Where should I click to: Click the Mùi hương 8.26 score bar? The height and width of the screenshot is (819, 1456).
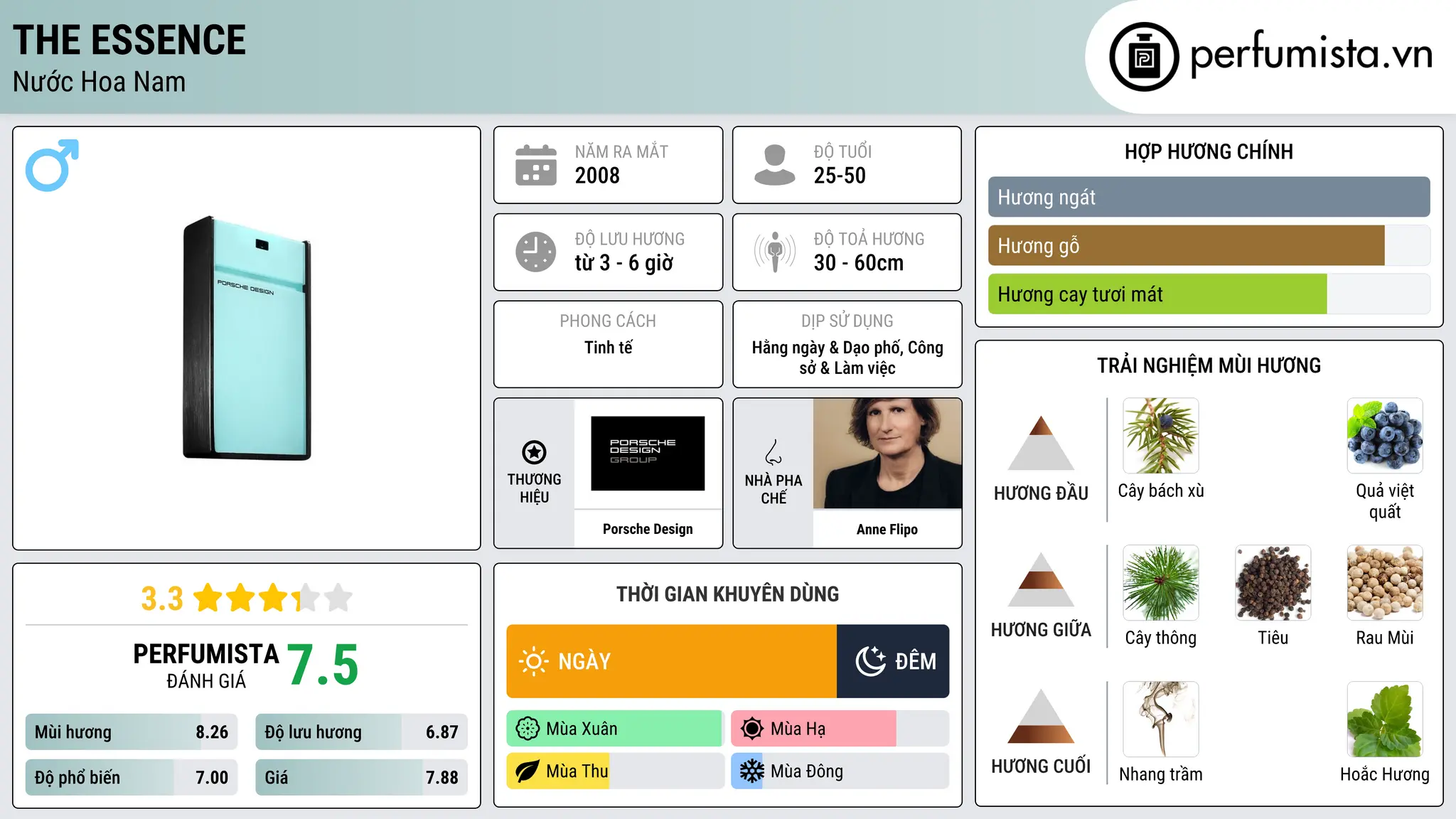click(132, 732)
